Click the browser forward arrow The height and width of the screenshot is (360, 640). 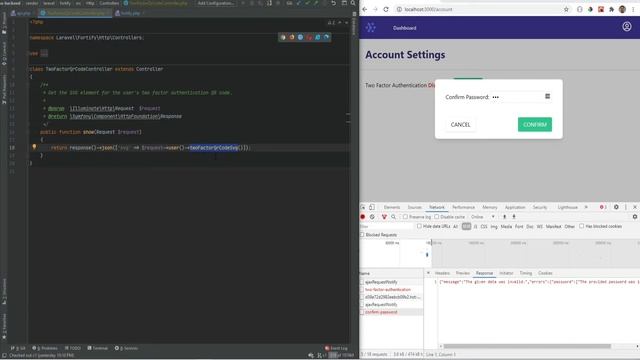point(375,9)
